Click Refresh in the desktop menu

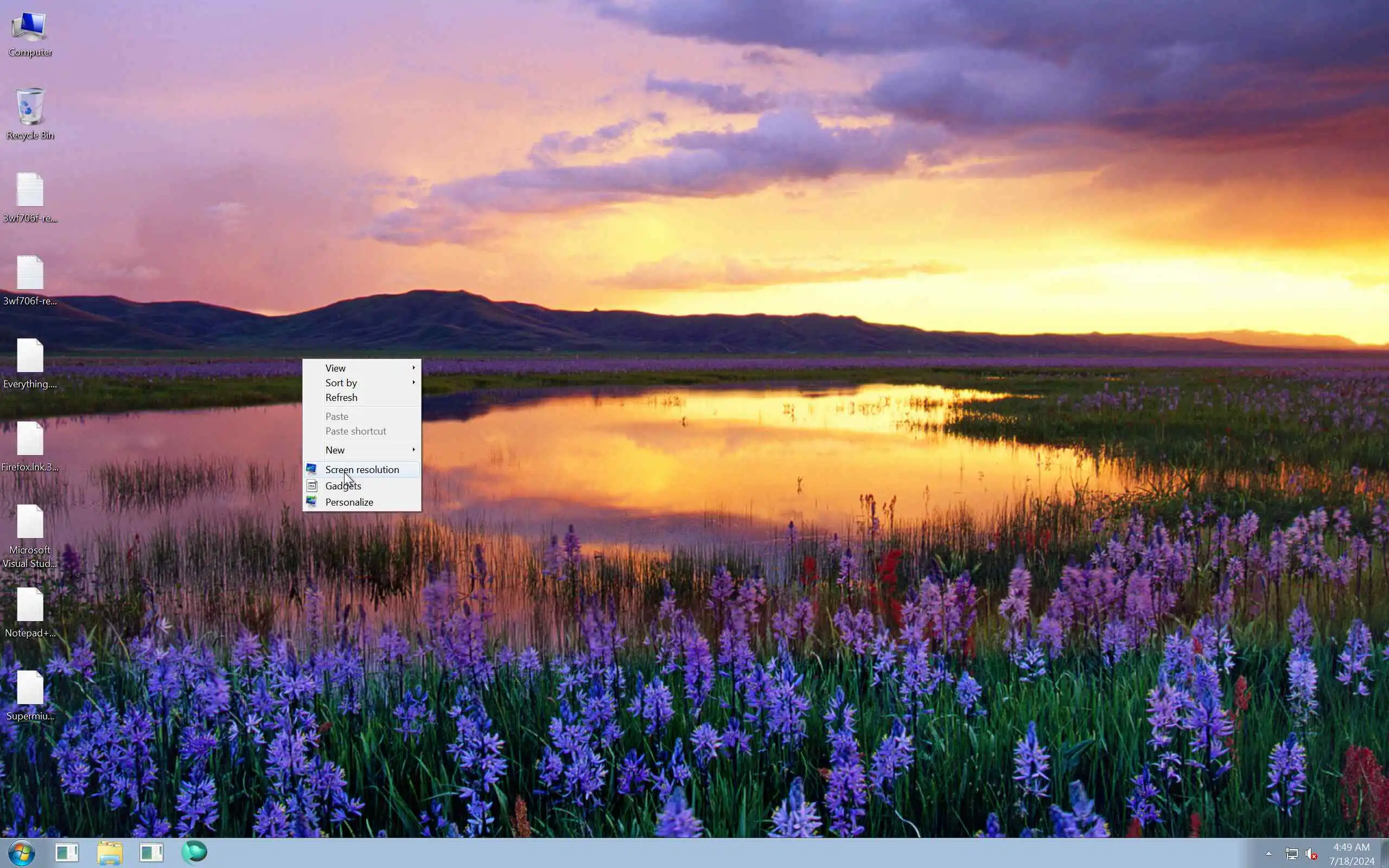pos(341,398)
